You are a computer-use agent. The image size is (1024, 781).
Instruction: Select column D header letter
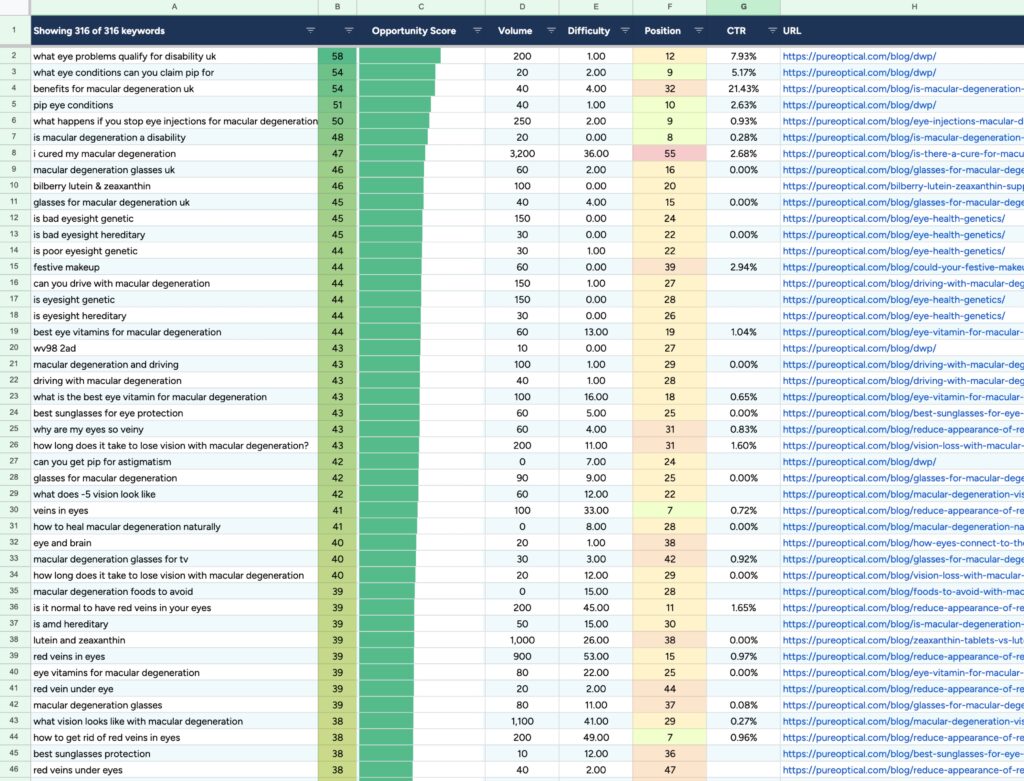point(522,7)
